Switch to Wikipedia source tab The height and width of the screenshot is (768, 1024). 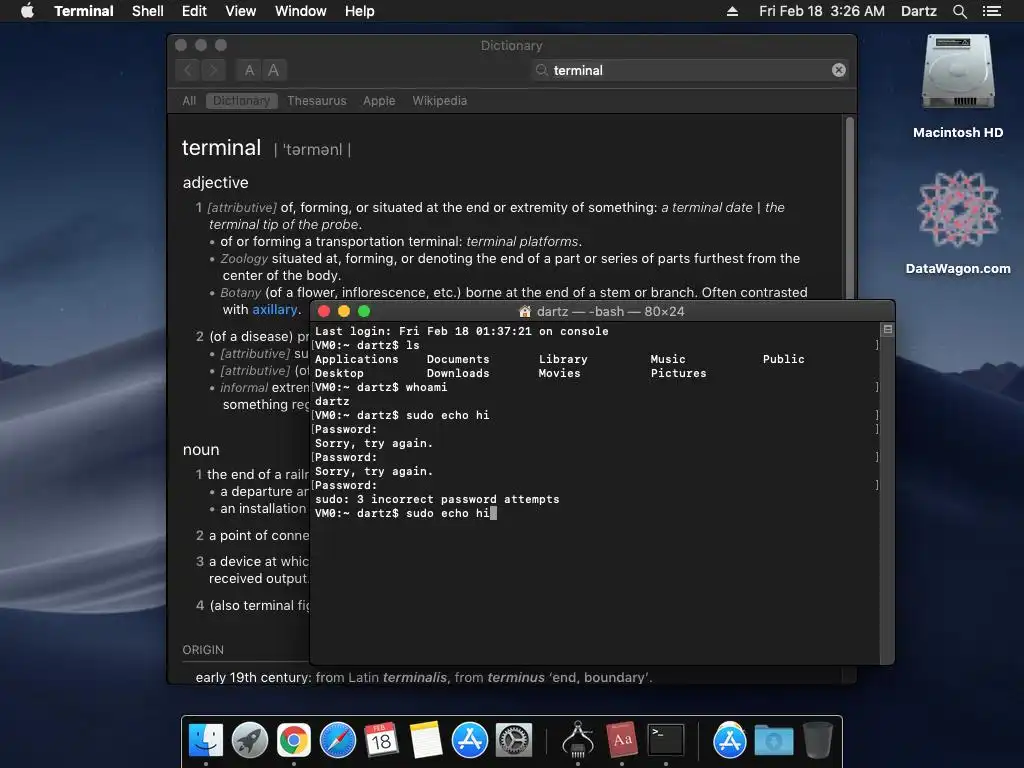pos(440,101)
